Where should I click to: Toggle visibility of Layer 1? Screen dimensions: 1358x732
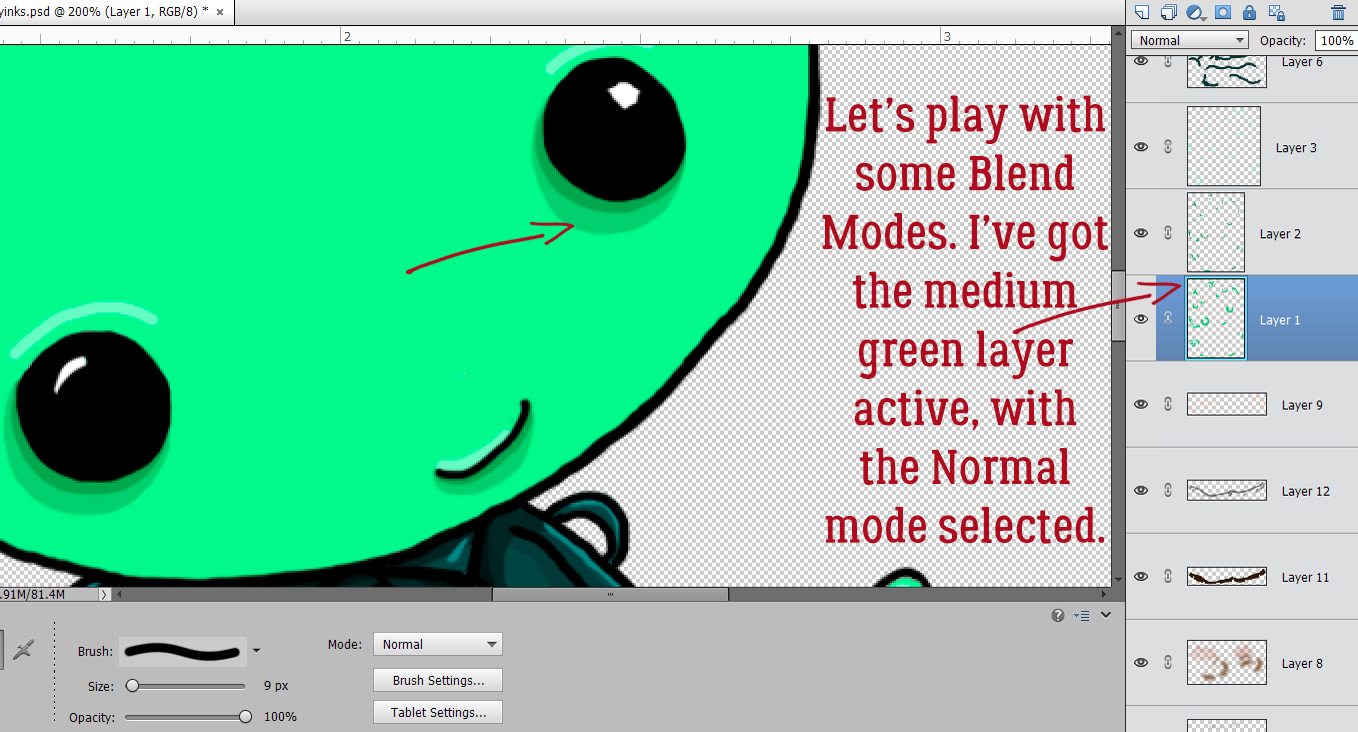click(1141, 319)
